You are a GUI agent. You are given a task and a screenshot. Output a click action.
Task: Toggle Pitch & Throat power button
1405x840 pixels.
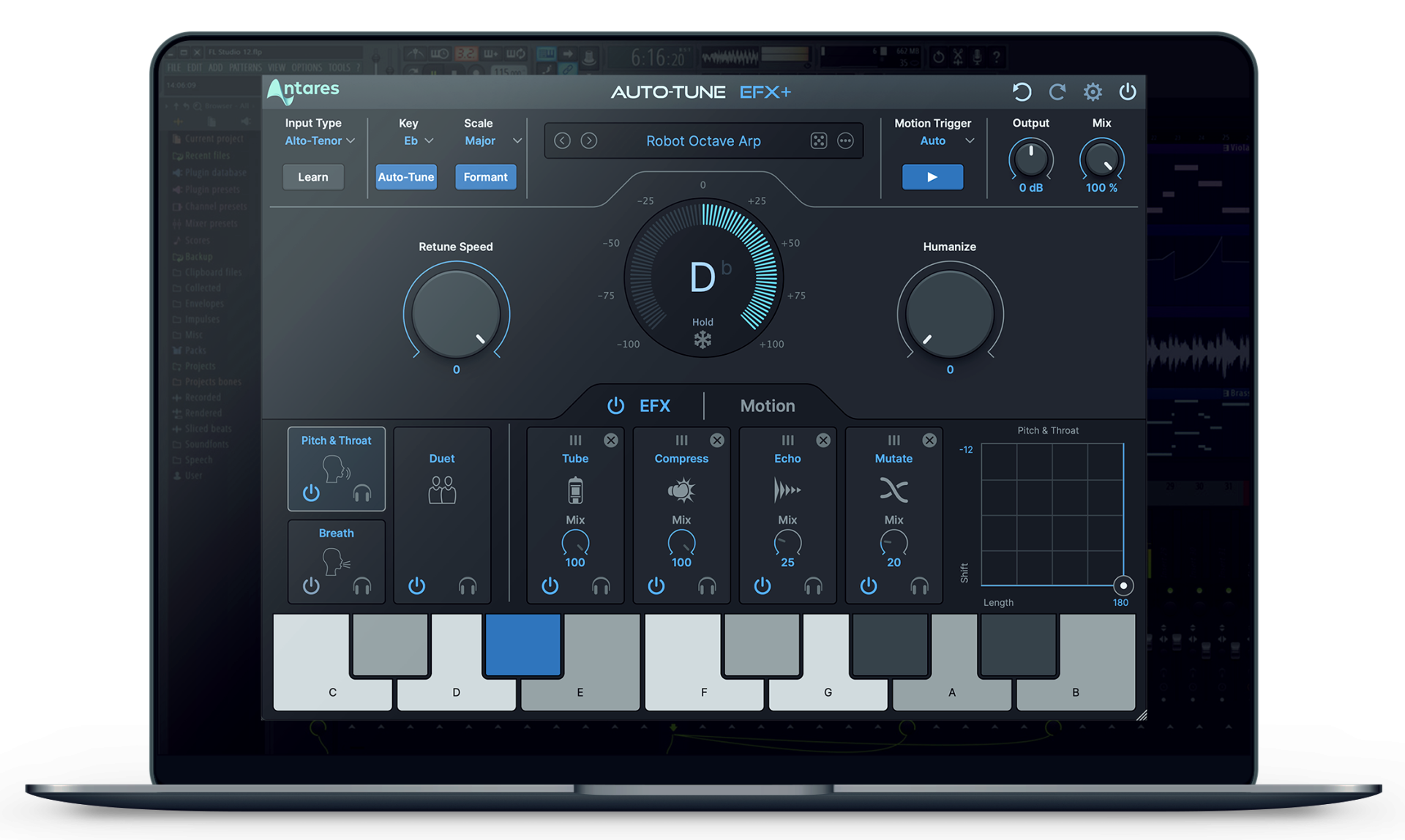311,493
